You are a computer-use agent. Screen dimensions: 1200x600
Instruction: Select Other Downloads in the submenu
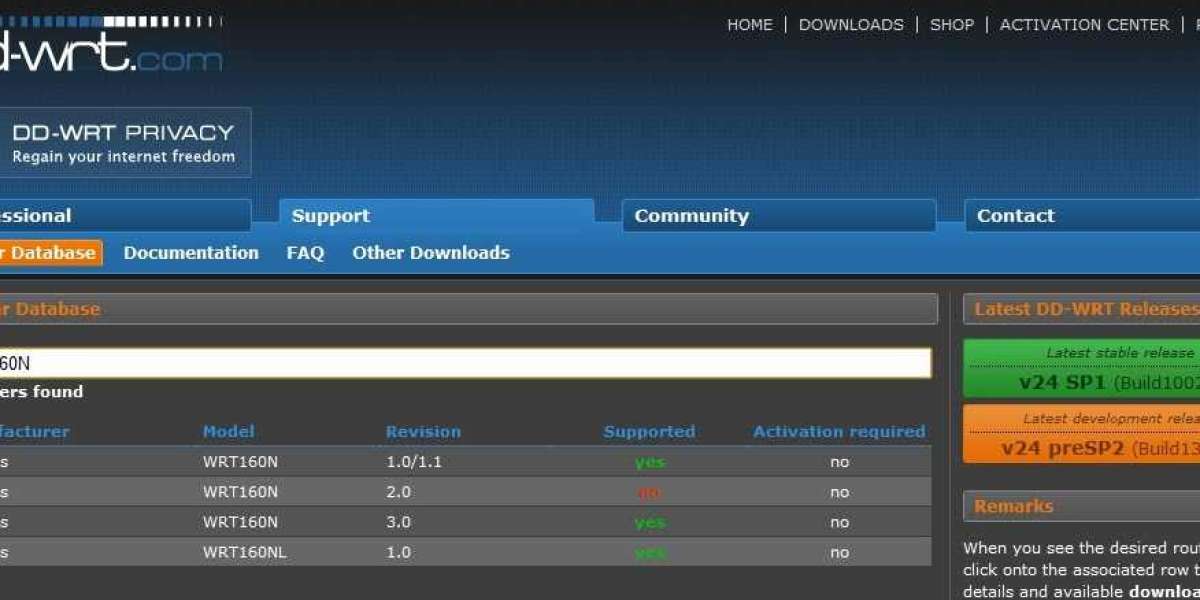point(430,253)
